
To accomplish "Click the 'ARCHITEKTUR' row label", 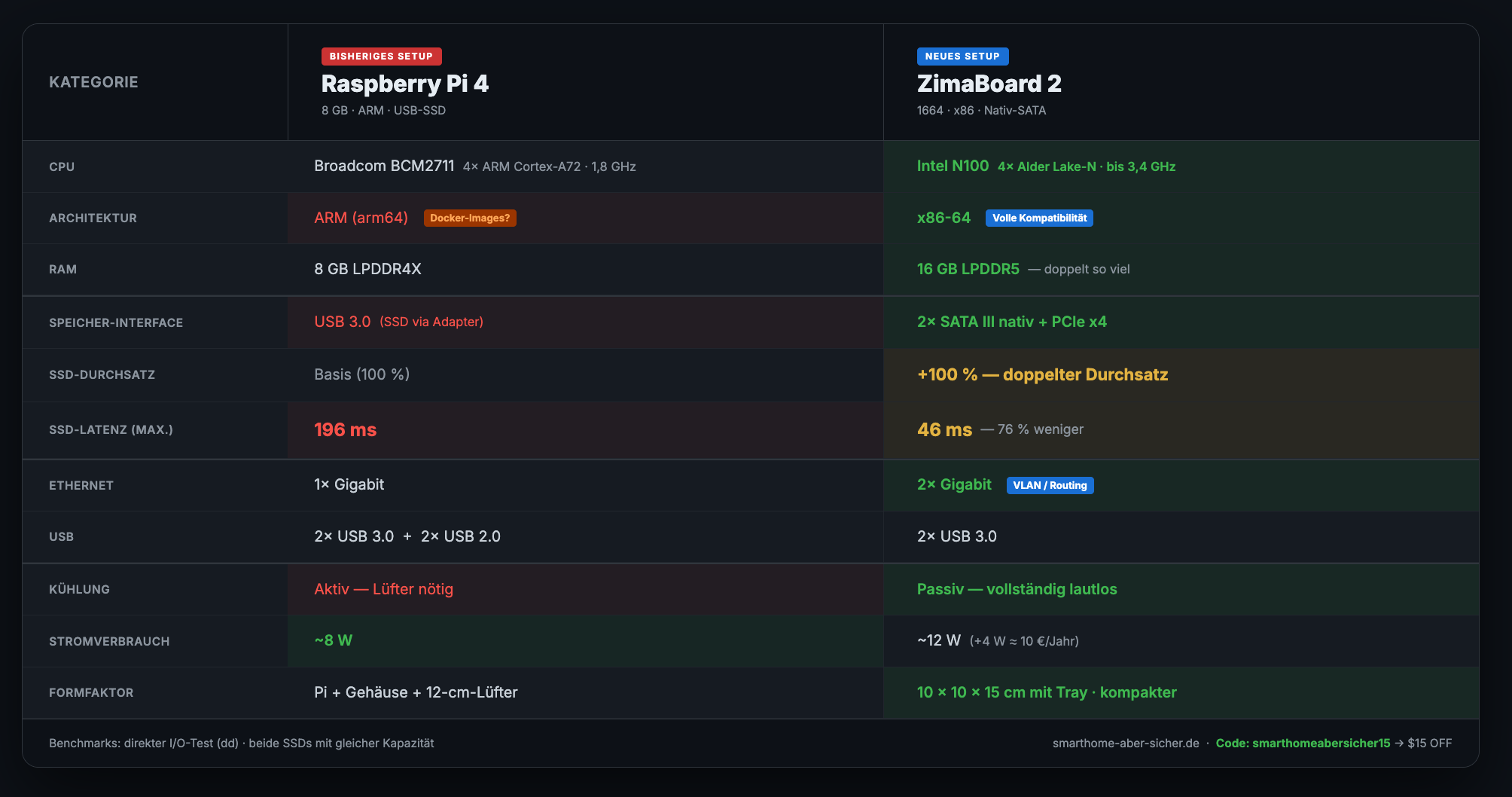I will 93,218.
